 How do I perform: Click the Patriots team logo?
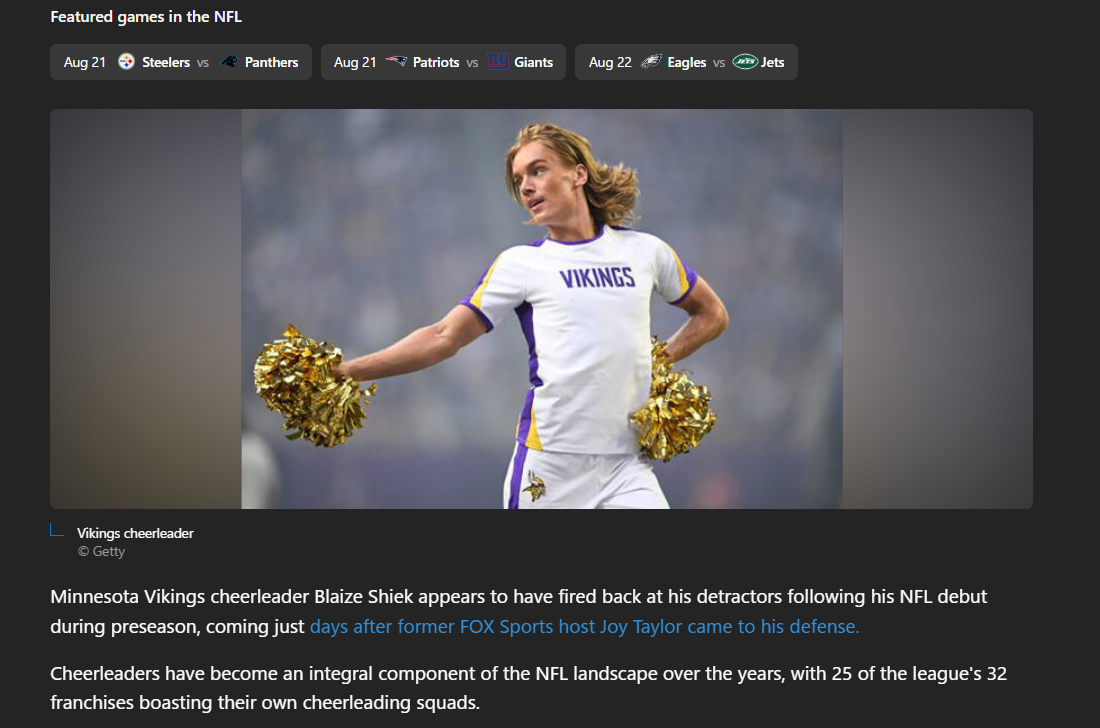click(396, 62)
